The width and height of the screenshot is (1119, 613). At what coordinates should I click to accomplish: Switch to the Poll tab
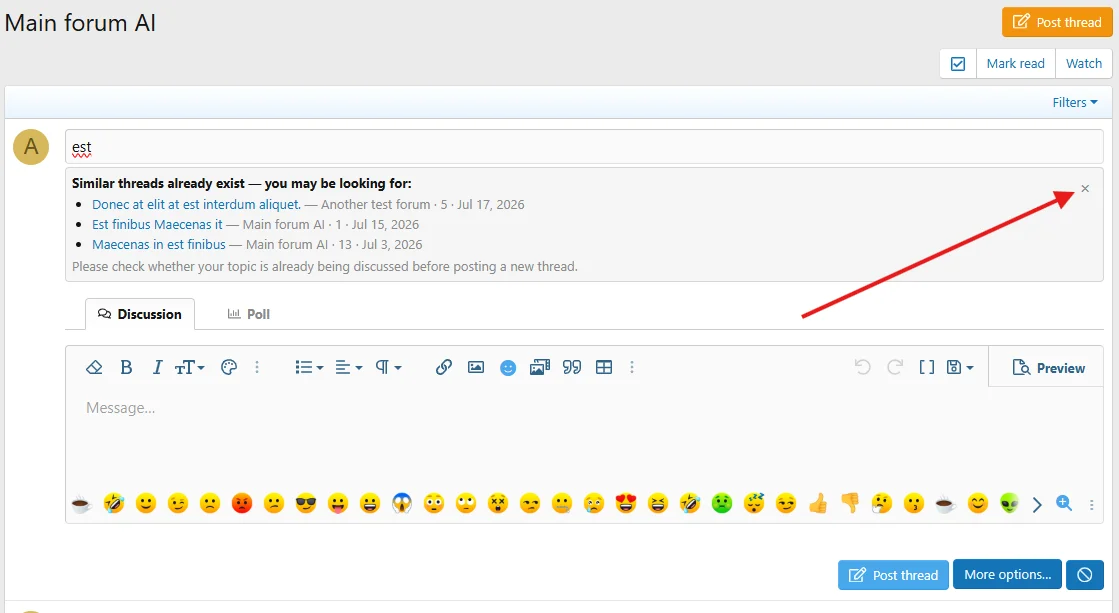click(x=248, y=314)
